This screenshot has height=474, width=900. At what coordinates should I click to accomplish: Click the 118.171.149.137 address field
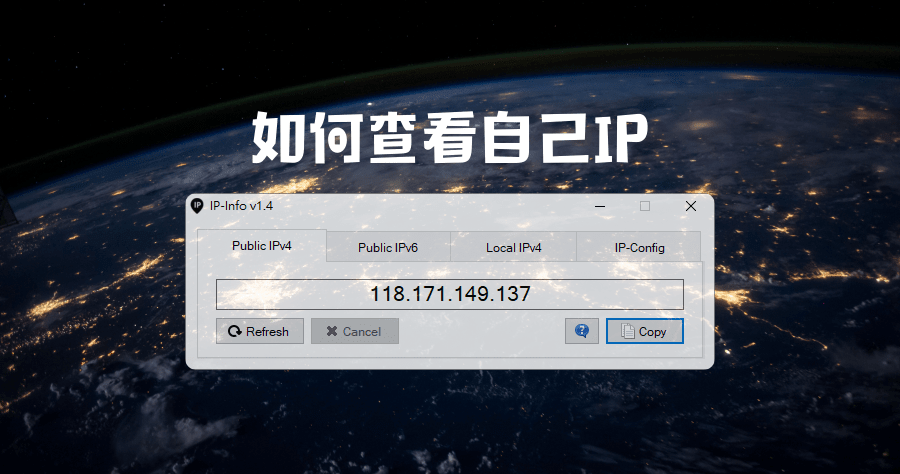[x=449, y=294]
